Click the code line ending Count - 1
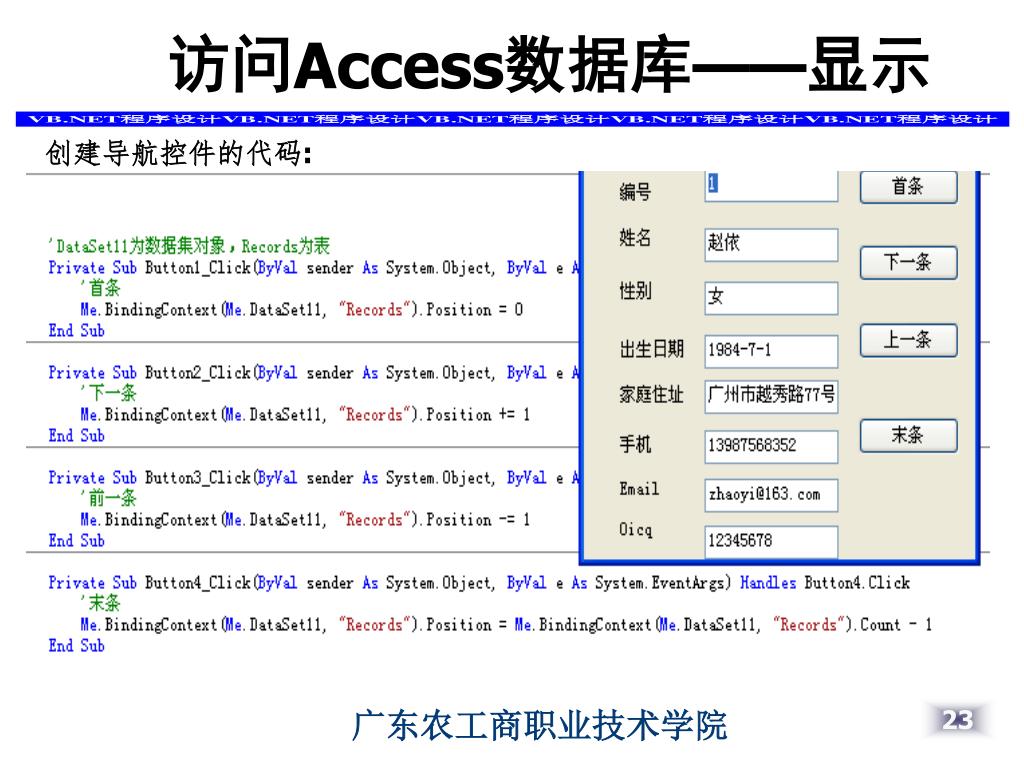 [506, 625]
